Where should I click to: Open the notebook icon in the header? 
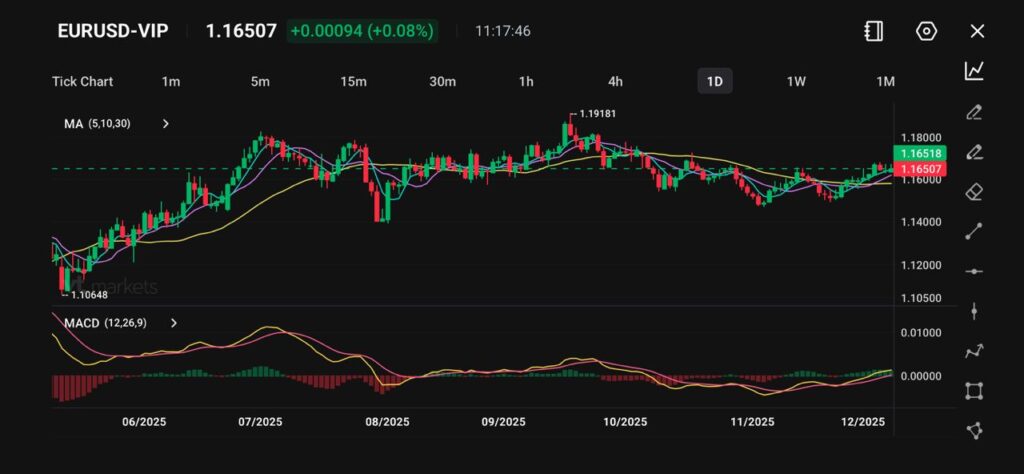(874, 31)
